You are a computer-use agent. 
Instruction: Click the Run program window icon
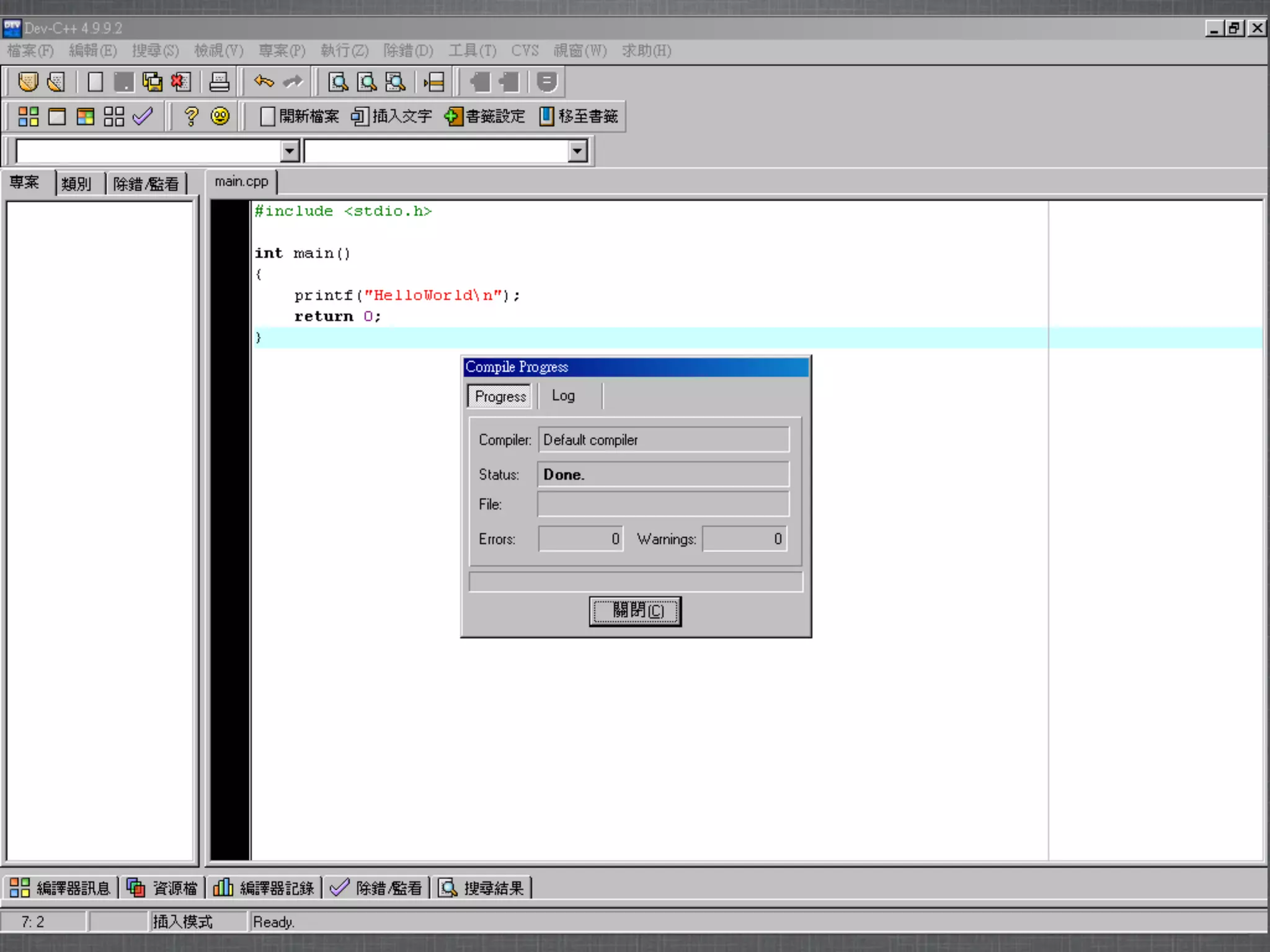[57, 117]
